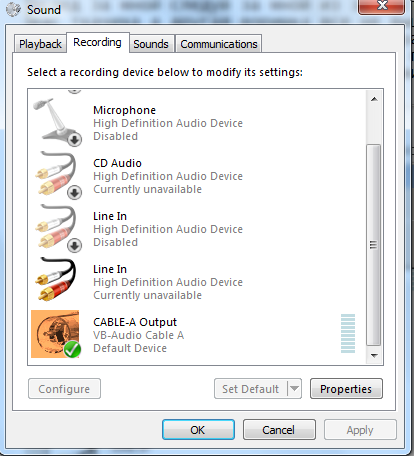Select the disabled Microphone device icon
414x456 pixels.
click(x=57, y=122)
